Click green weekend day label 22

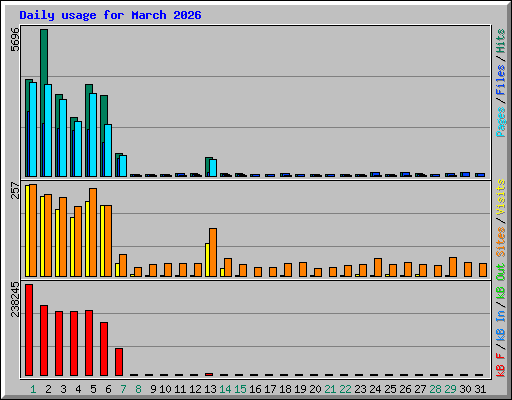pyautogui.click(x=345, y=389)
